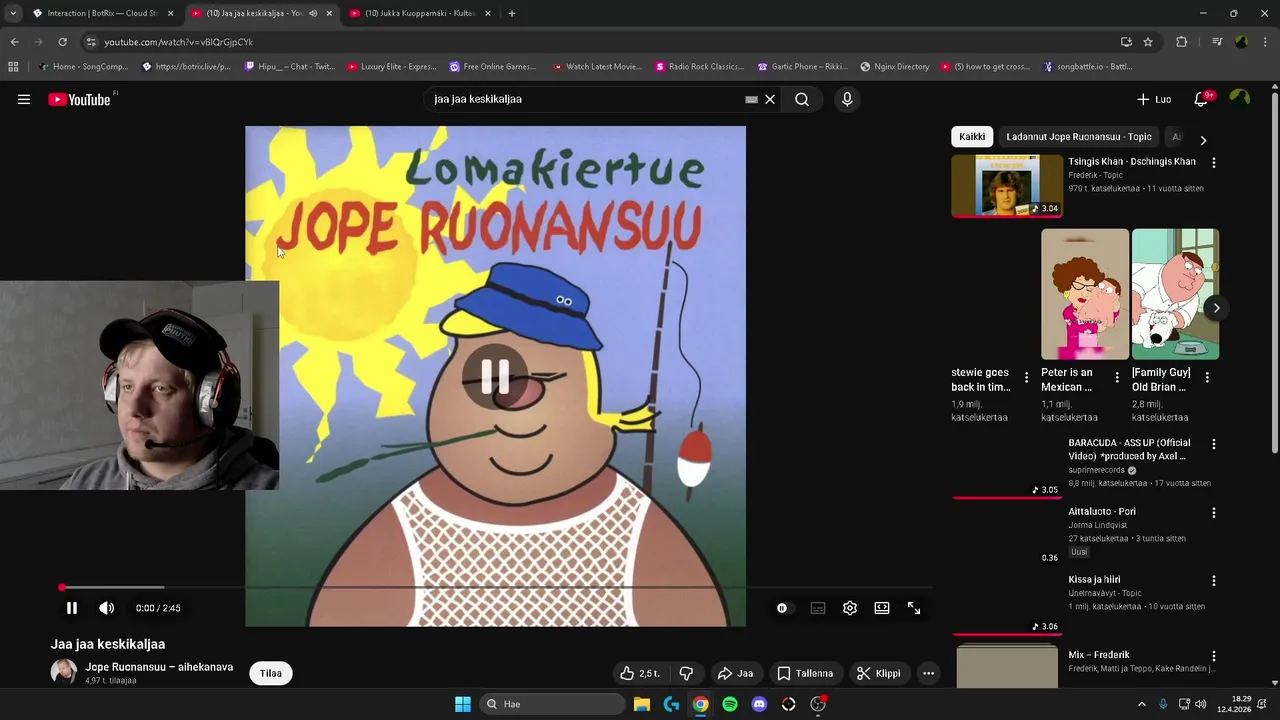Pause the video from the player bar
The width and height of the screenshot is (1280, 720).
72,608
